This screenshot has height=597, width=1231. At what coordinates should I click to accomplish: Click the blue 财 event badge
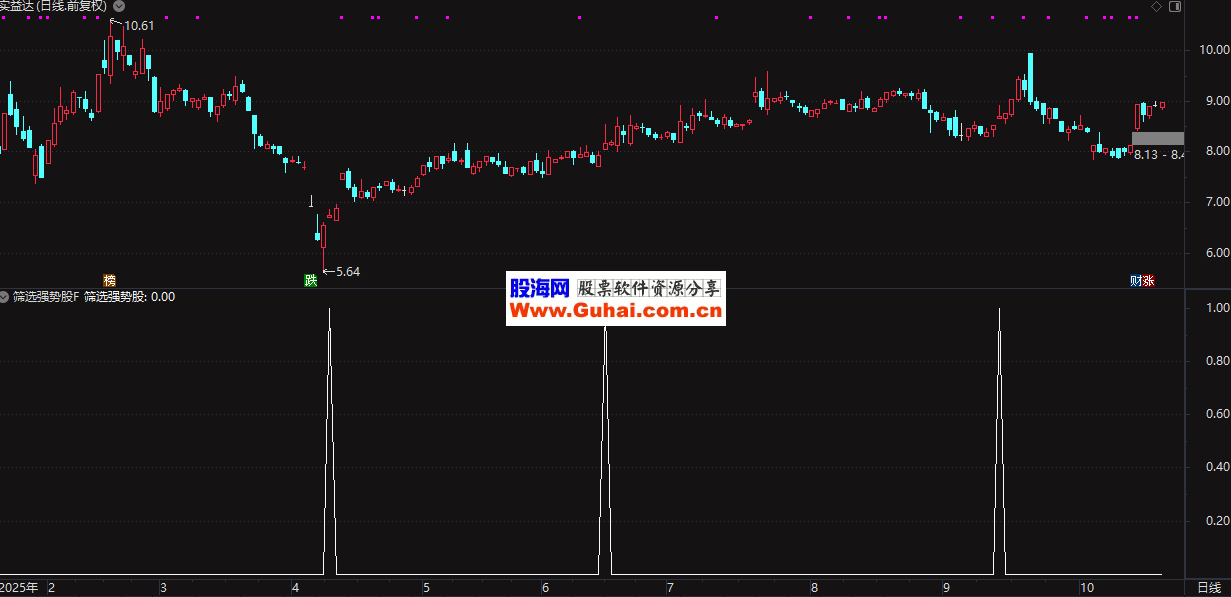point(1136,280)
